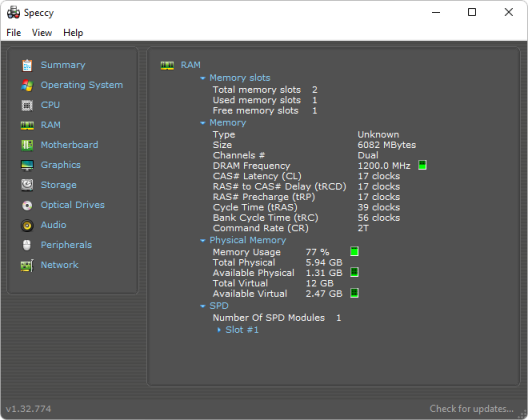Toggle the Memory Usage green indicator
The image size is (528, 420).
click(354, 252)
